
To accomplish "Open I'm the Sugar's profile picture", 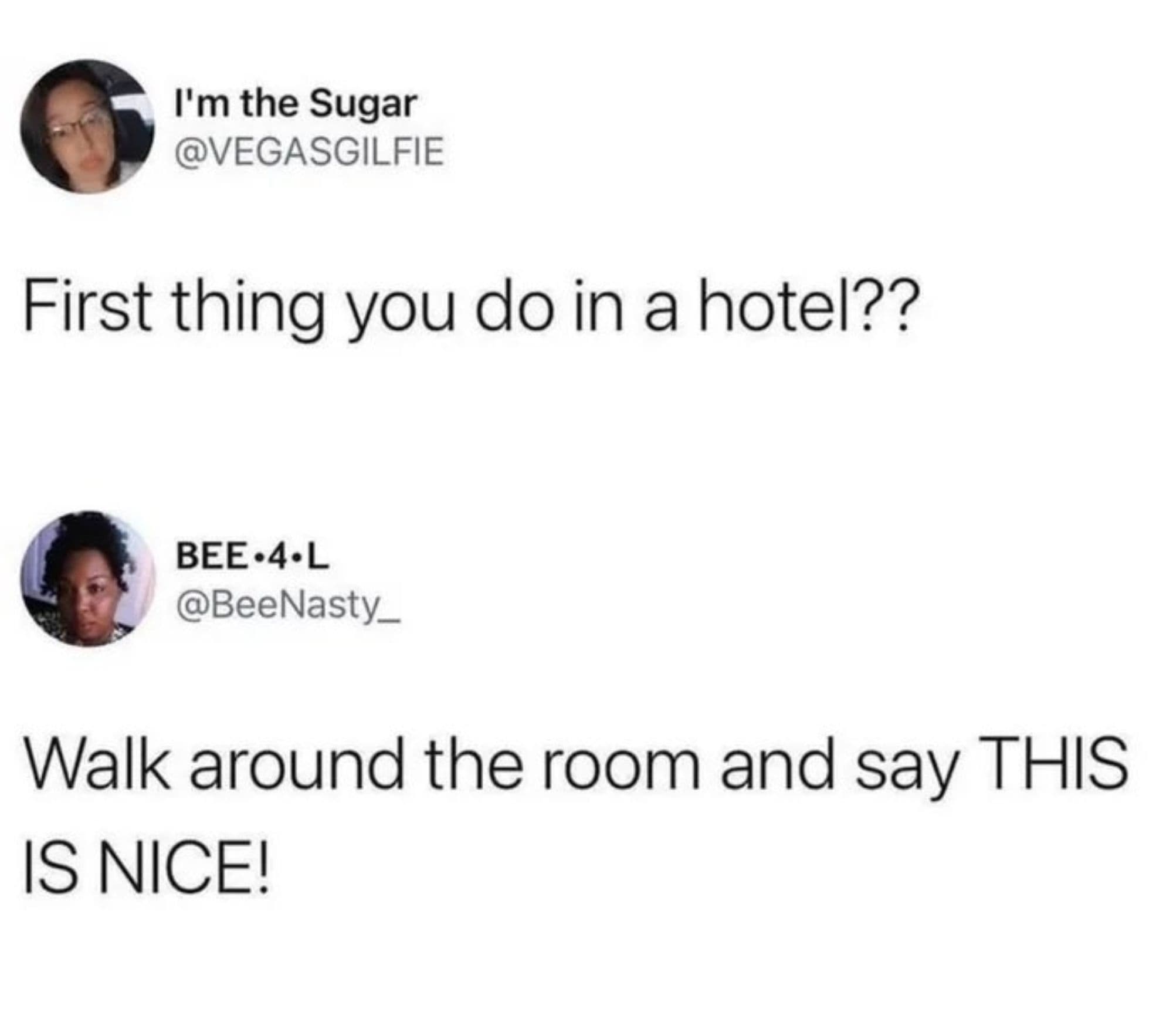I will 86,126.
